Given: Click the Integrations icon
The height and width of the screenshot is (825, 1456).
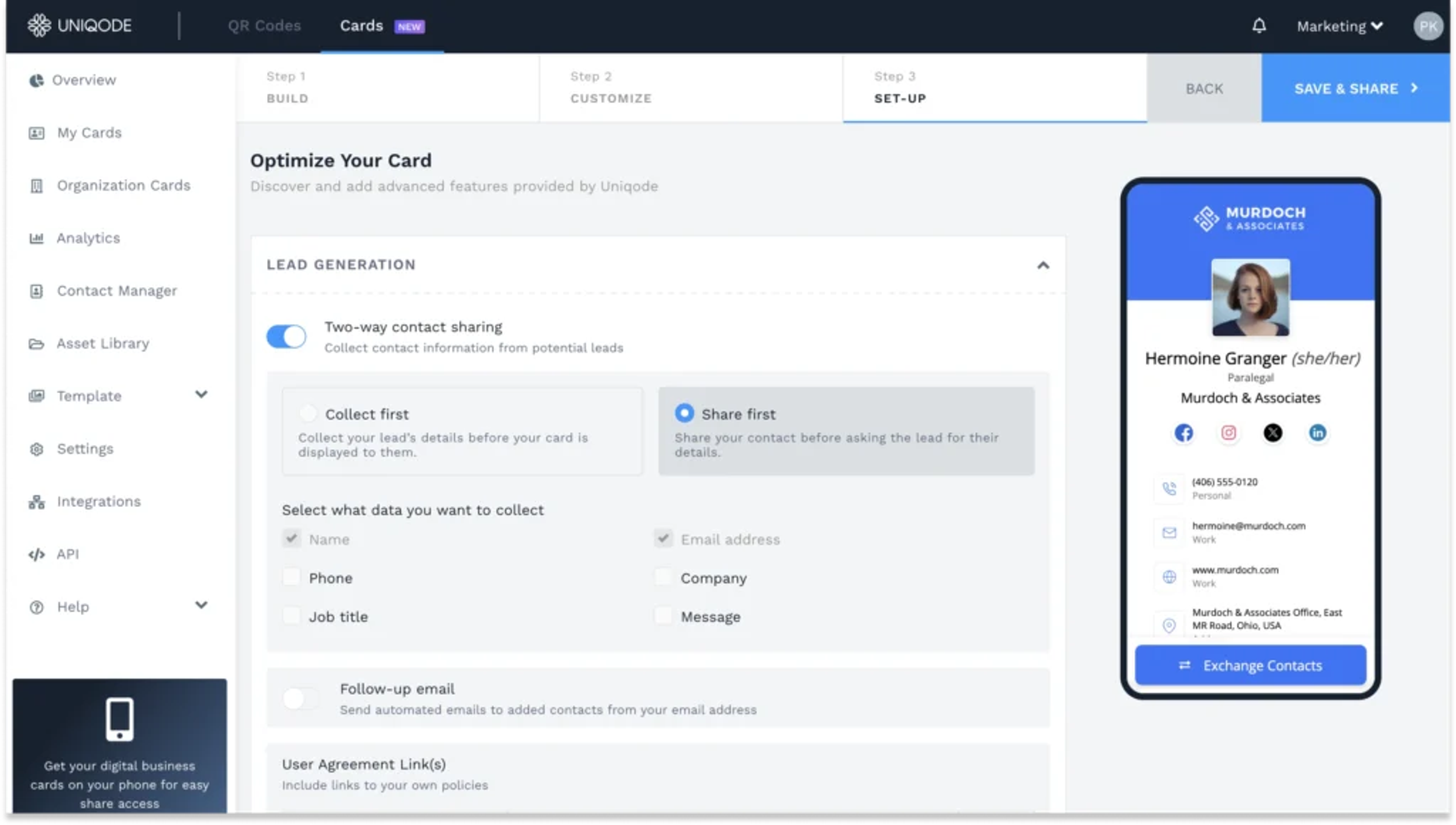Looking at the screenshot, I should 36,502.
